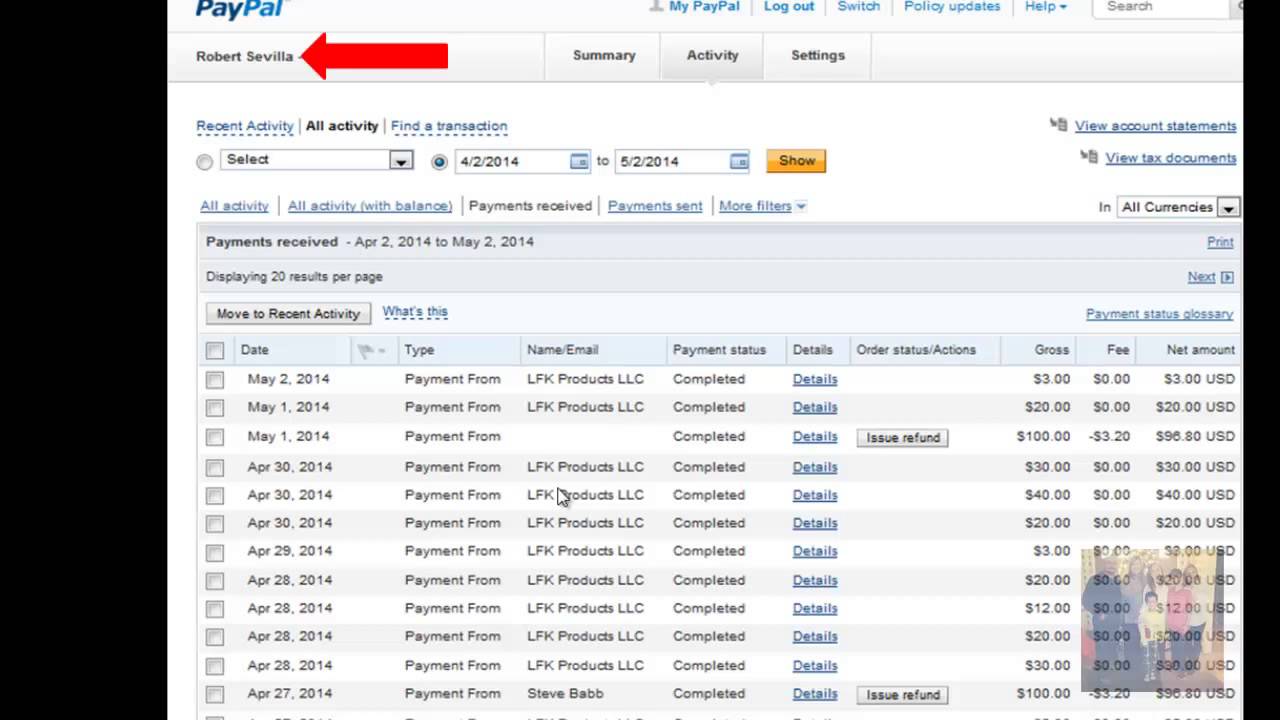1280x720 pixels.
Task: Click the Name/Email column header
Action: [x=563, y=350]
